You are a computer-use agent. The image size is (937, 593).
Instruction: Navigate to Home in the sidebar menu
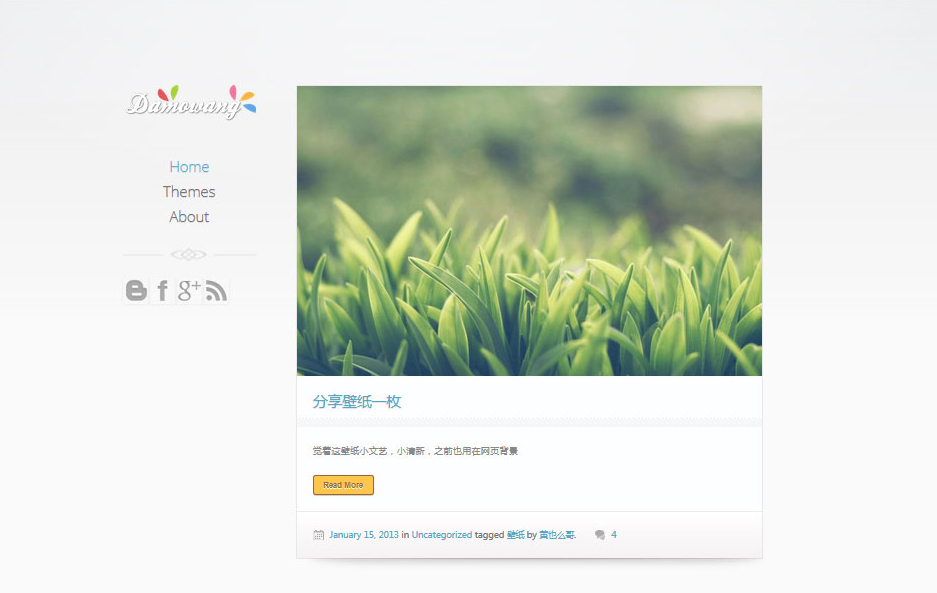pos(189,167)
